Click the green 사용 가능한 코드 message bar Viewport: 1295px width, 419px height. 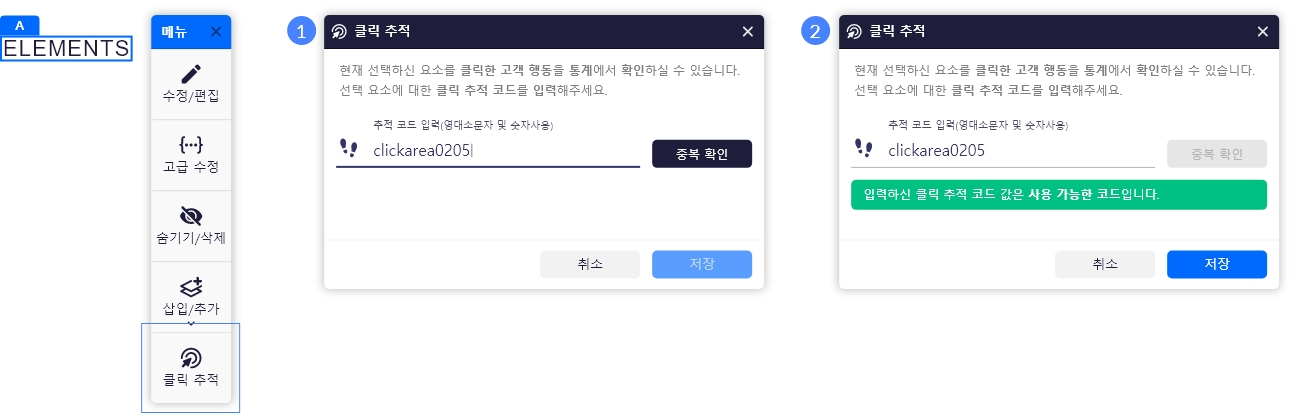(1058, 194)
